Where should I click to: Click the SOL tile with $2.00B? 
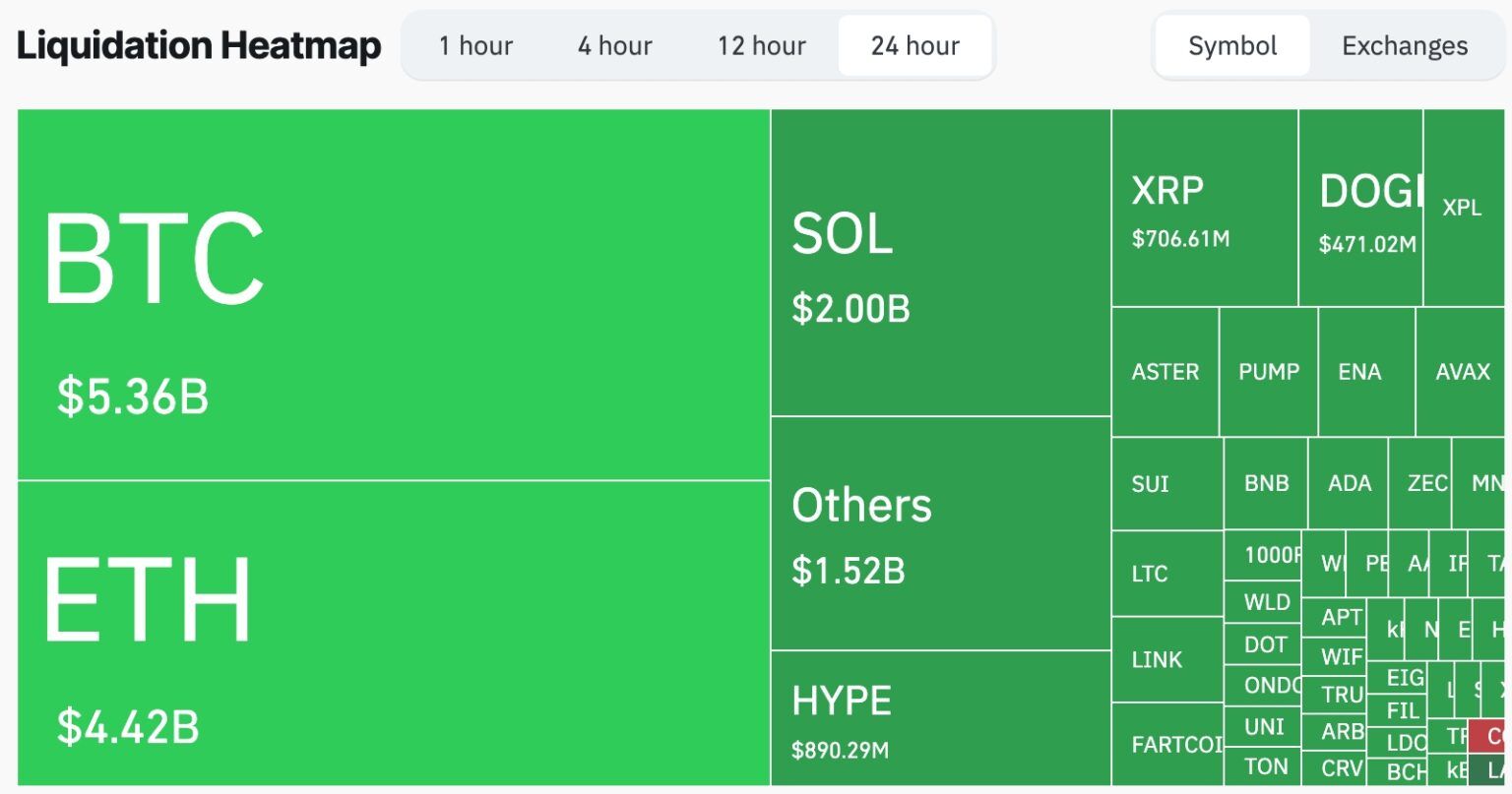pyautogui.click(x=940, y=261)
